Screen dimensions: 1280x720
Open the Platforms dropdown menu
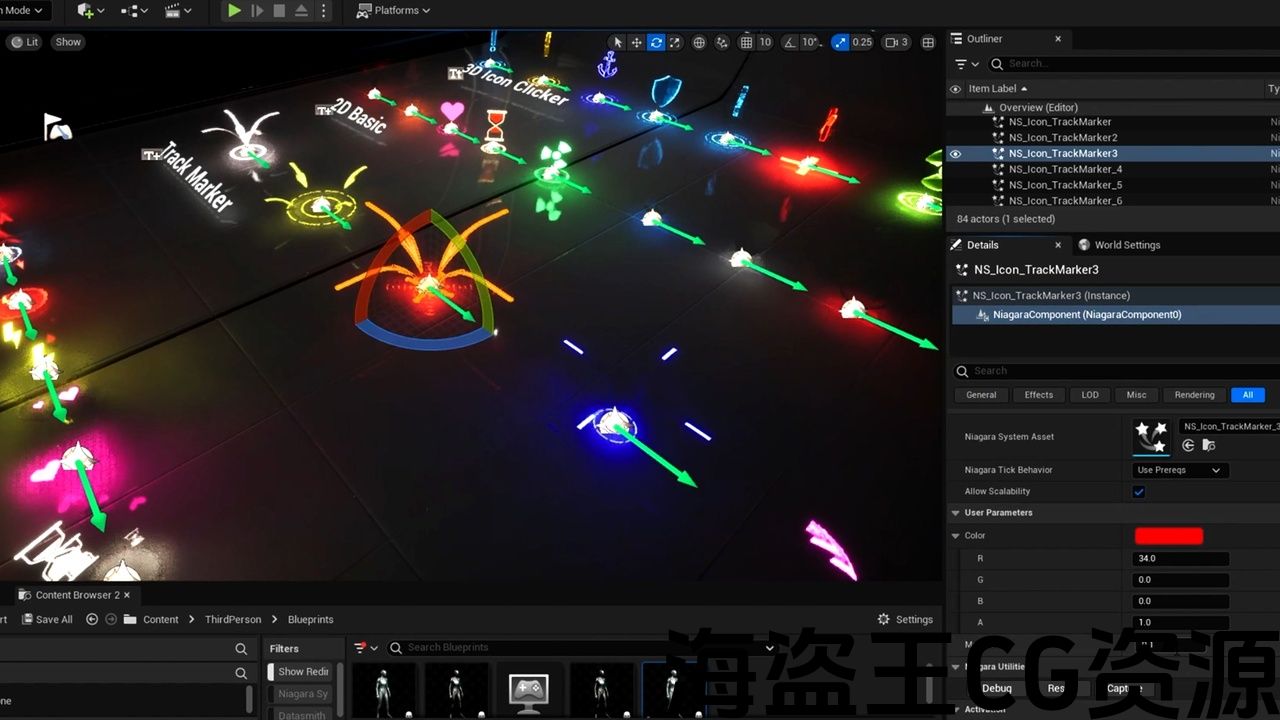pos(394,11)
